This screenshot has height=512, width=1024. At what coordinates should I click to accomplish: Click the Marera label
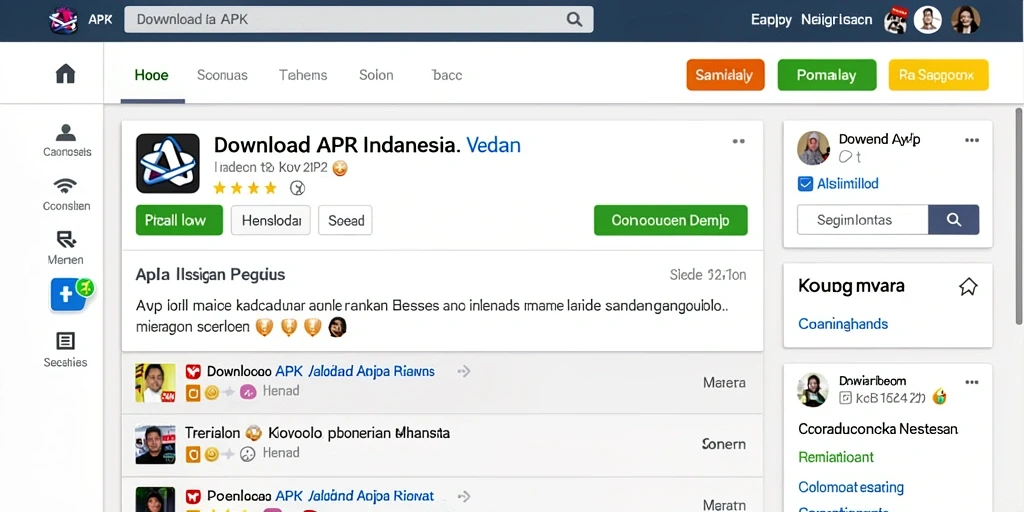(x=724, y=383)
